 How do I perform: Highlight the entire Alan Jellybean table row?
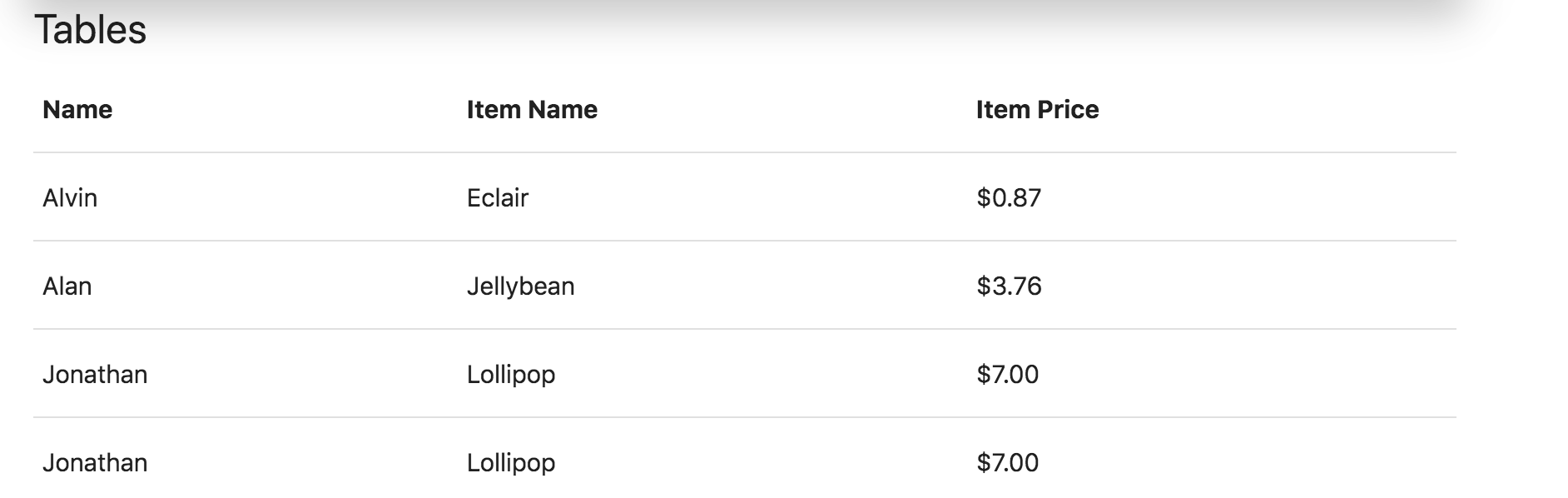click(x=745, y=286)
